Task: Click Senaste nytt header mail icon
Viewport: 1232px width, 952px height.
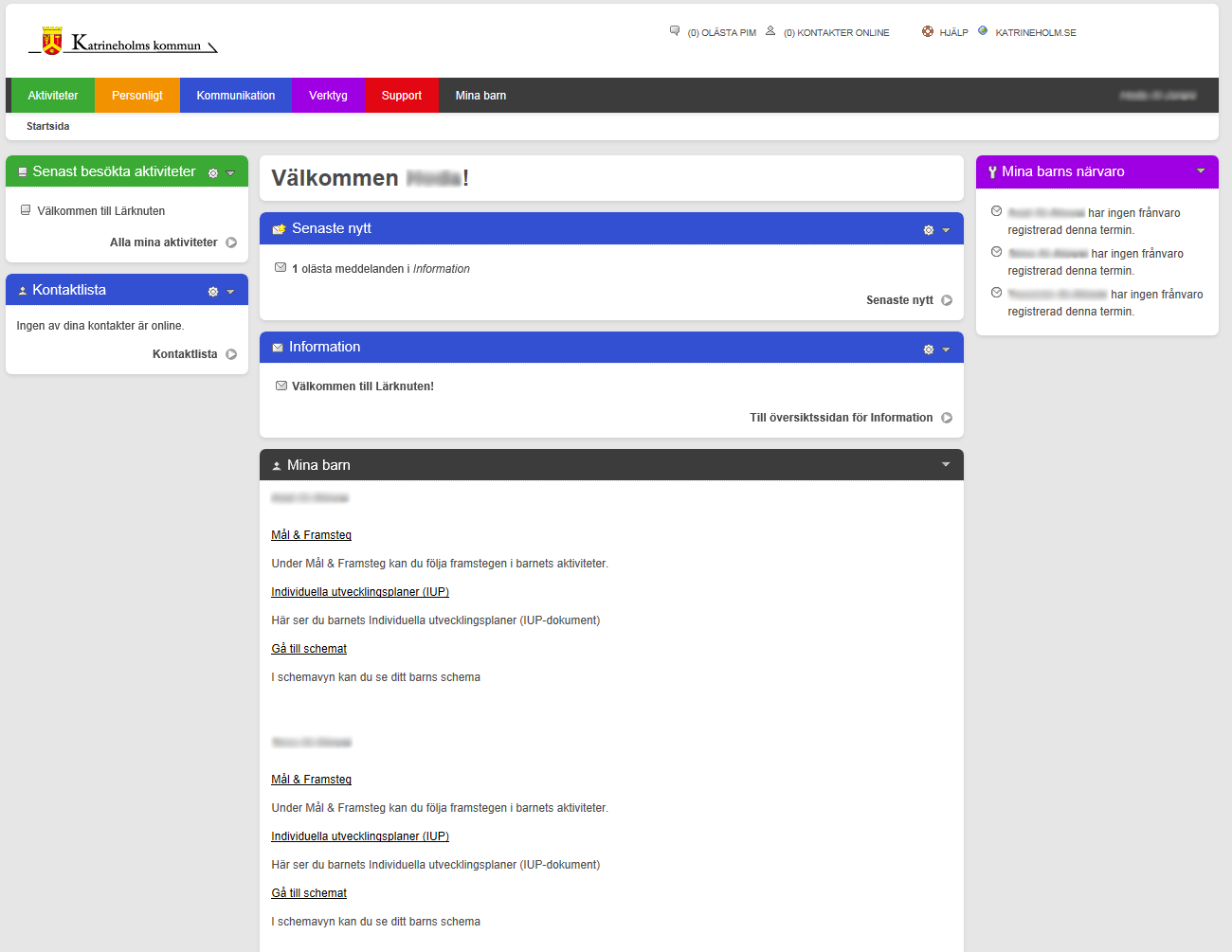Action: point(279,229)
